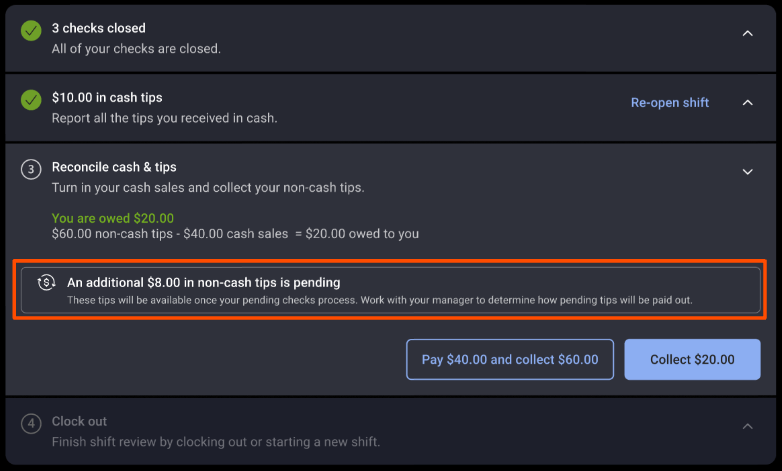This screenshot has width=782, height=471.
Task: Click the non-cash tips calculation line
Action: 235,234
